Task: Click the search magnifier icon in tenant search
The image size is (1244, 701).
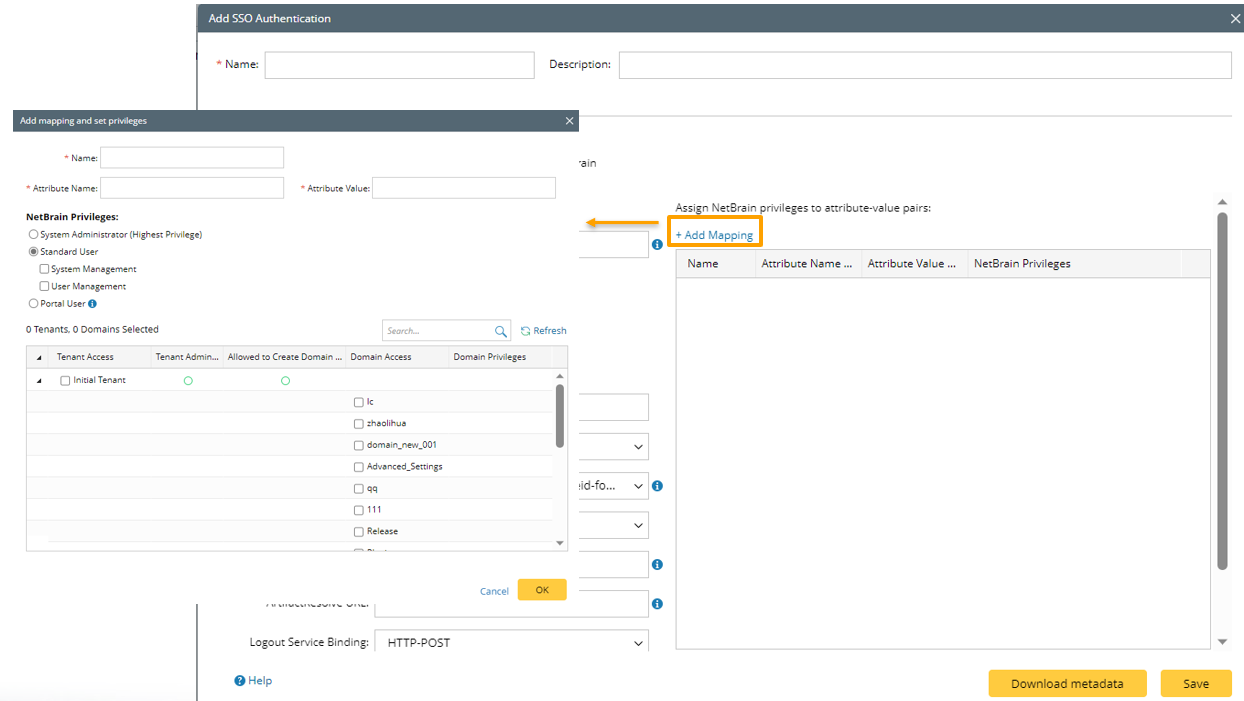Action: pyautogui.click(x=501, y=331)
